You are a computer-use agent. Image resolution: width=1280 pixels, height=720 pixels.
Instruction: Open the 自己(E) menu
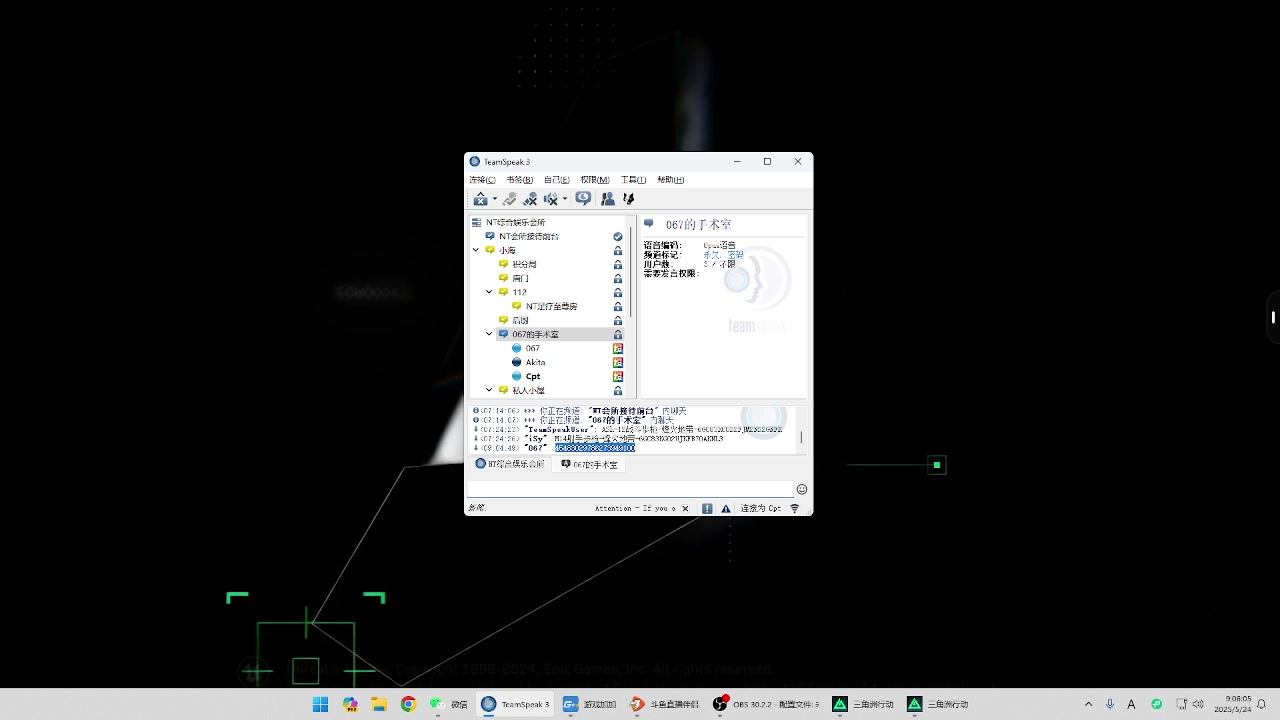[x=557, y=180]
